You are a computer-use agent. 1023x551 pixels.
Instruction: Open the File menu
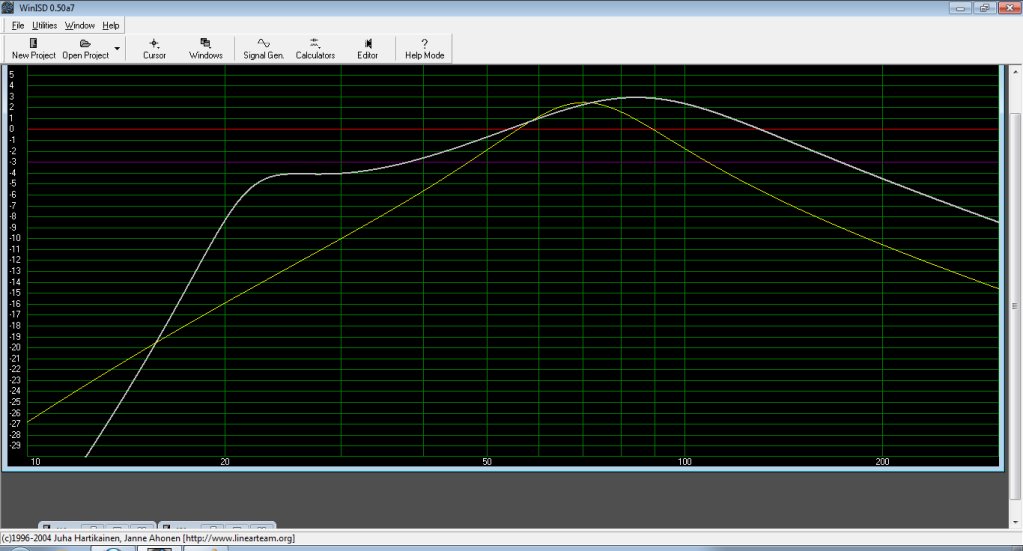[x=18, y=25]
